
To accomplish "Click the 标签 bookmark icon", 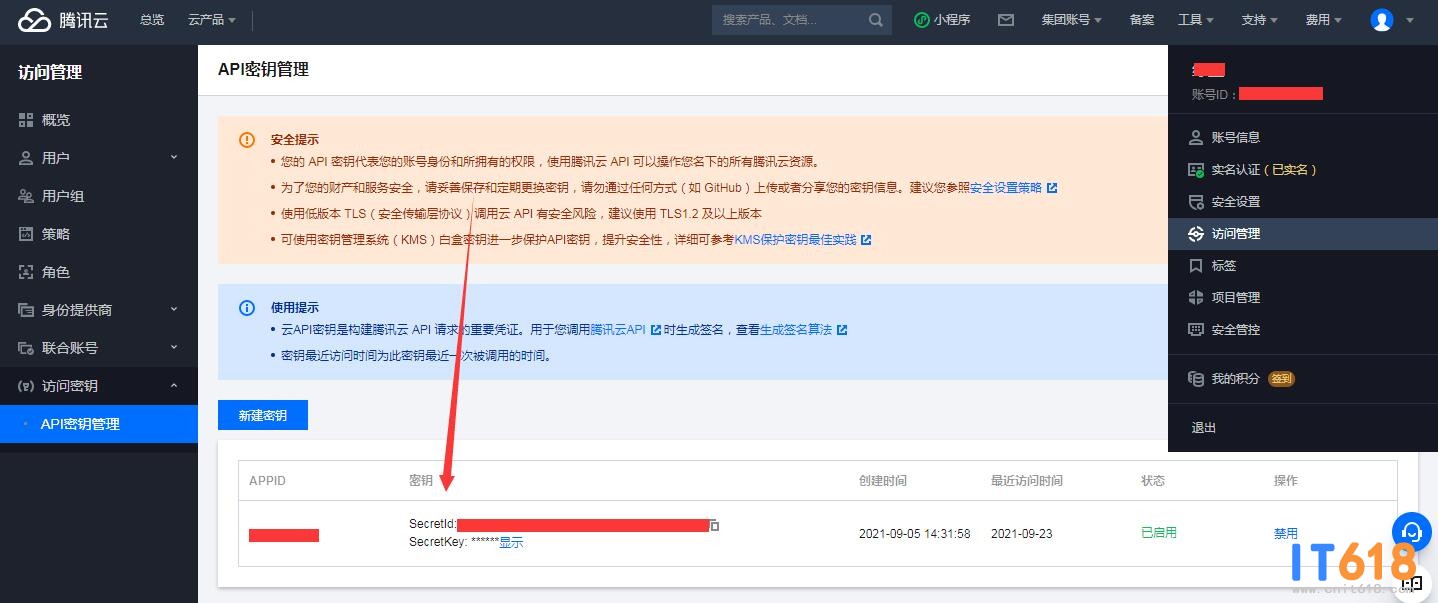I will (x=1195, y=266).
